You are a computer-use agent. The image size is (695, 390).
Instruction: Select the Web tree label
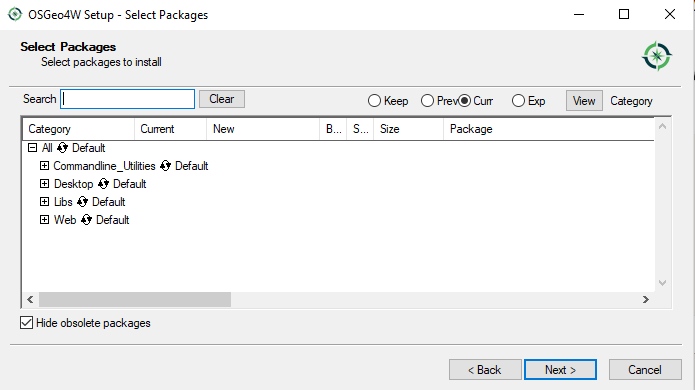coord(65,220)
